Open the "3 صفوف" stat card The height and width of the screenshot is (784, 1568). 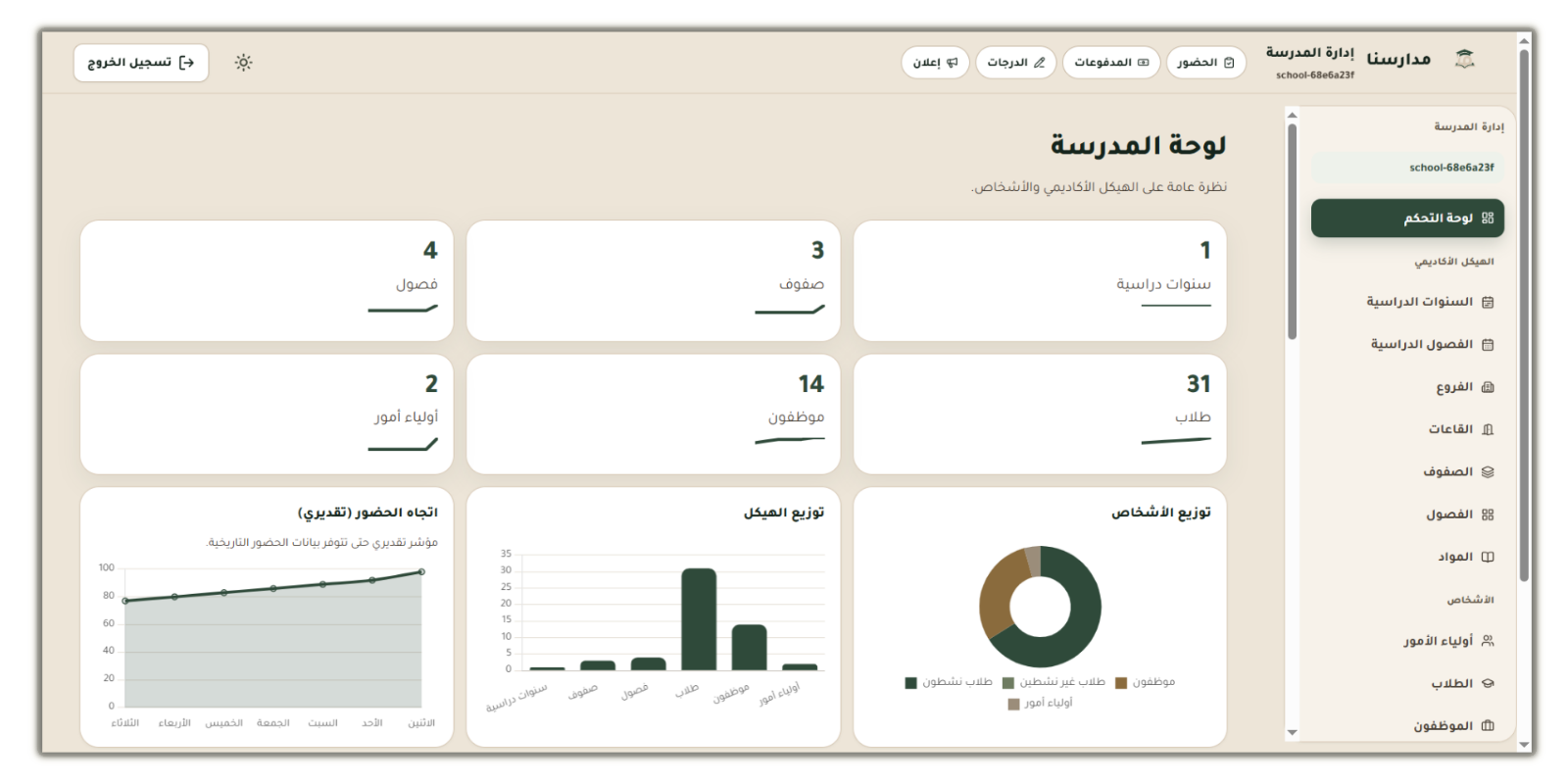point(654,280)
